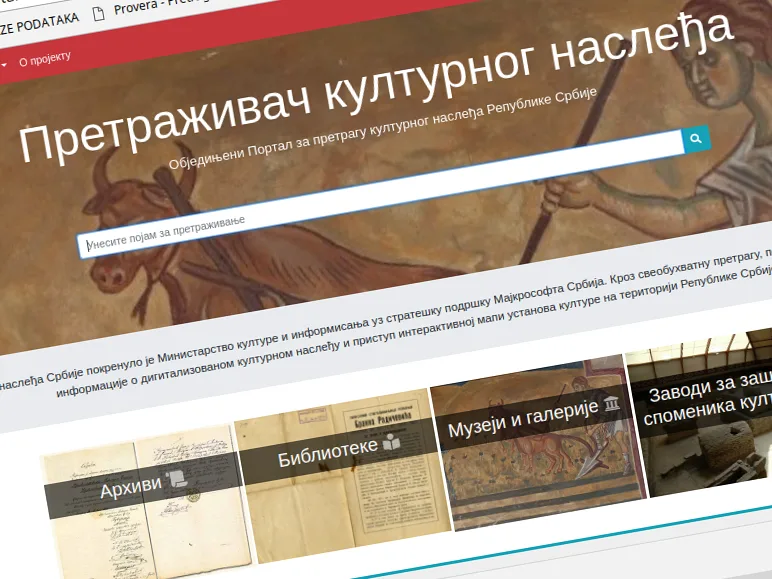Click the scroll icon beside Архиви

coord(177,480)
